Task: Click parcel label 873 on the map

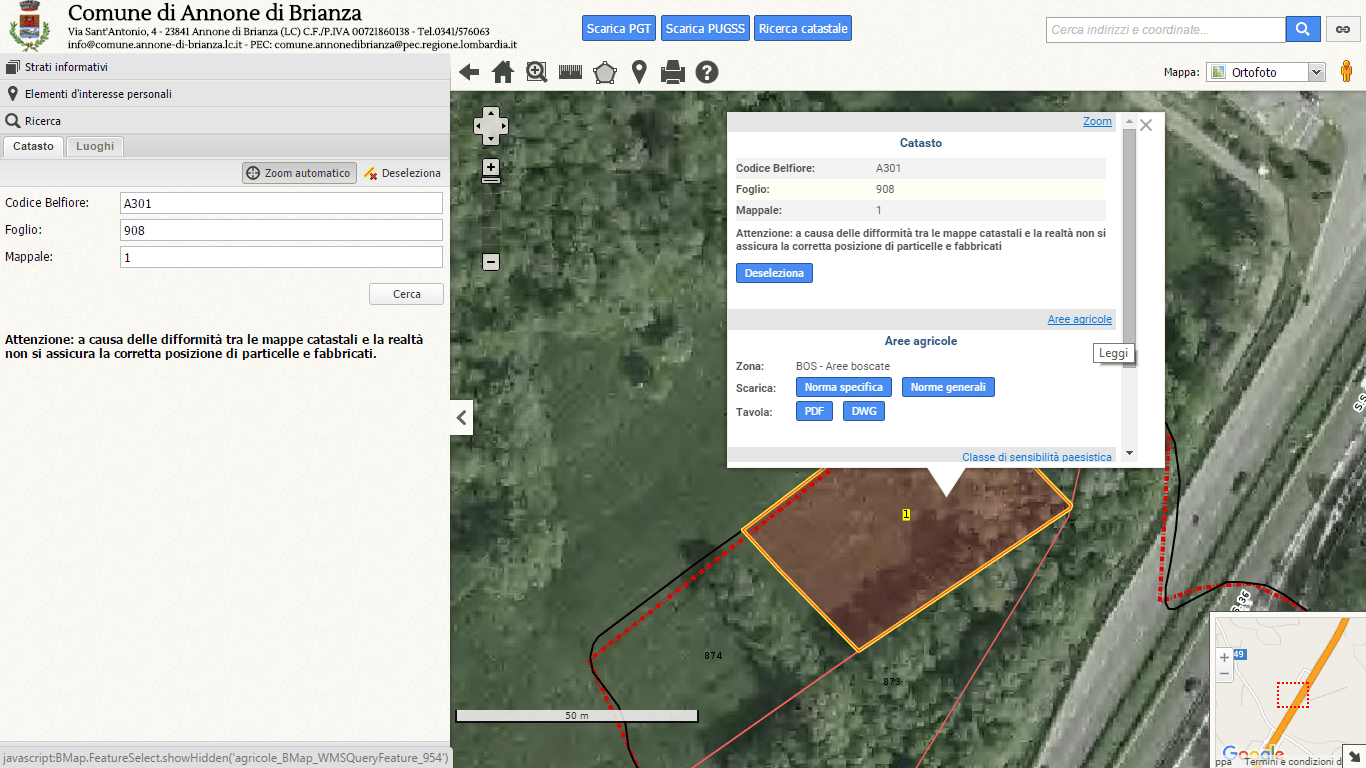Action: click(892, 681)
